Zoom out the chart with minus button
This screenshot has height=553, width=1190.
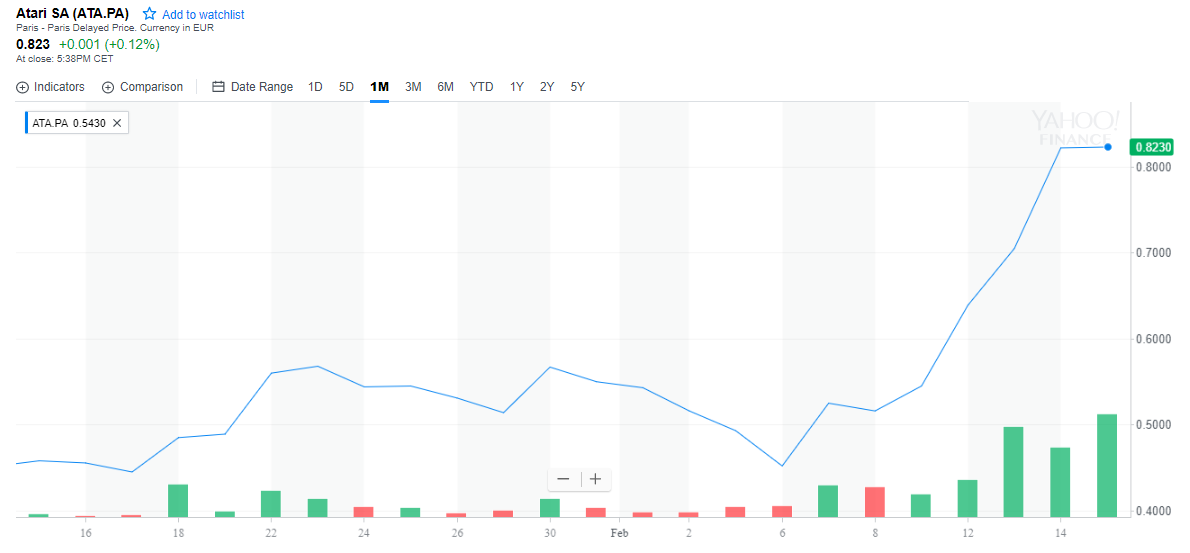click(563, 479)
